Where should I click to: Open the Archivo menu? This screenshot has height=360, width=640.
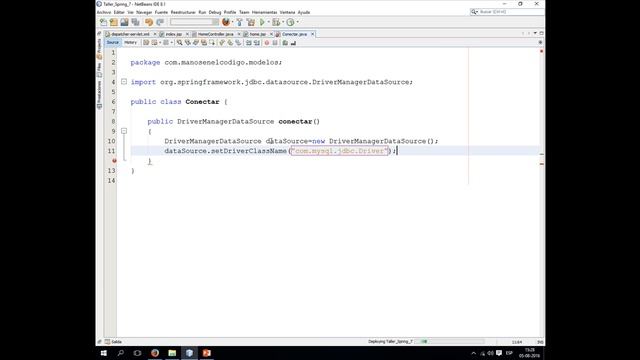point(104,12)
